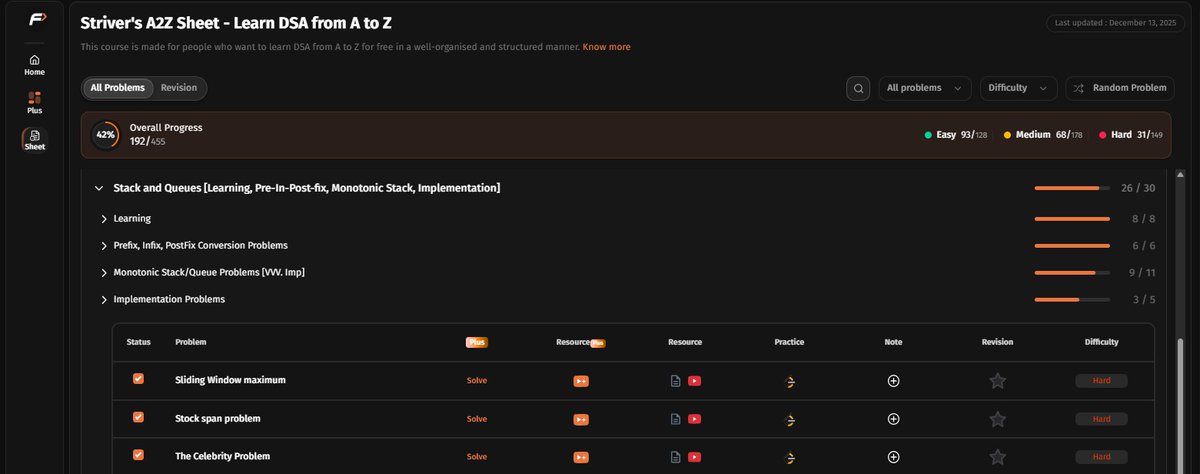Open article resource for The Celebrity Problem
The height and width of the screenshot is (474, 1200).
(x=676, y=457)
